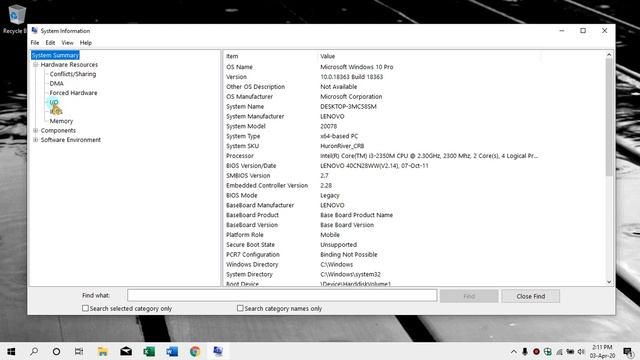Click the microphone tray icon
Image resolution: width=640 pixels, height=360 pixels.
coord(525,352)
